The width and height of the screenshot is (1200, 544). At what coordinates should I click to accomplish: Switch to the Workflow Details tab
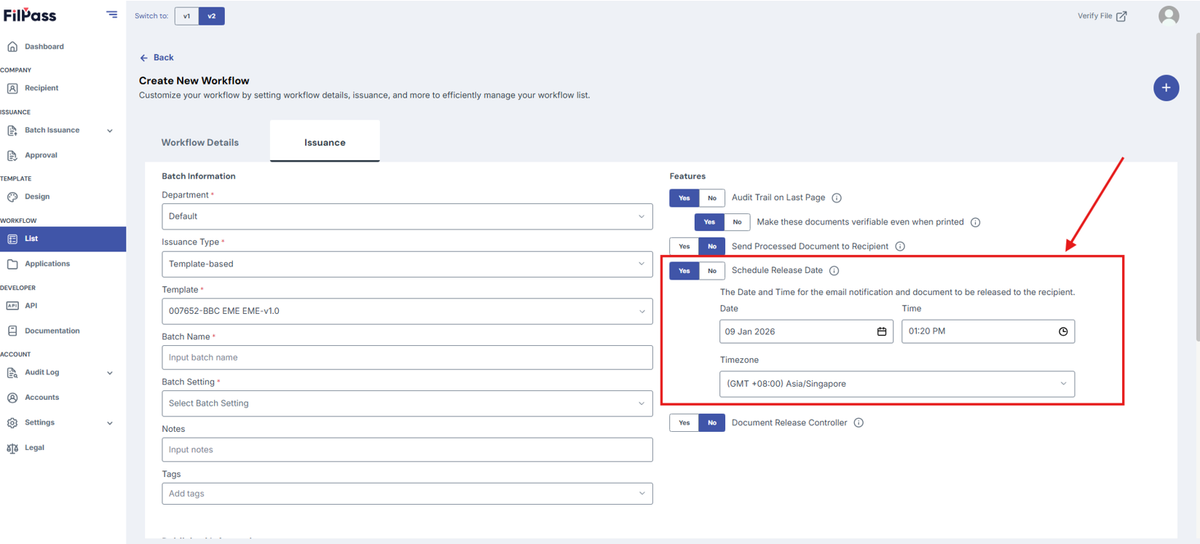[200, 142]
